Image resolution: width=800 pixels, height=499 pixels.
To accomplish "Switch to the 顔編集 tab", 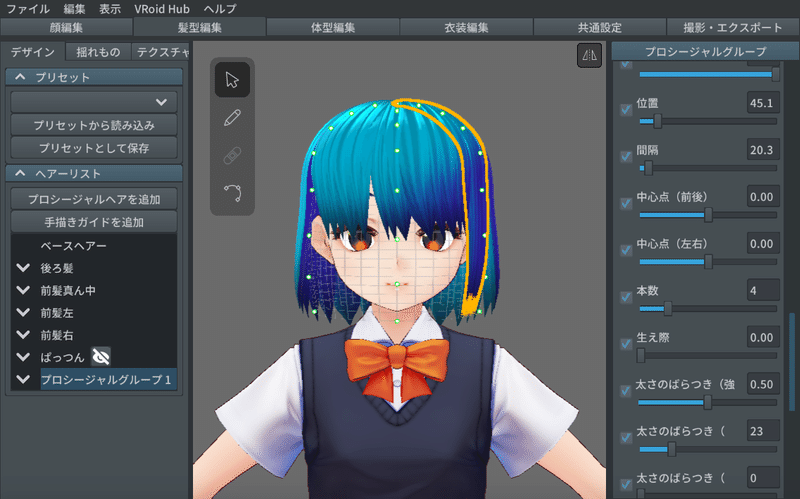I will click(x=66, y=27).
